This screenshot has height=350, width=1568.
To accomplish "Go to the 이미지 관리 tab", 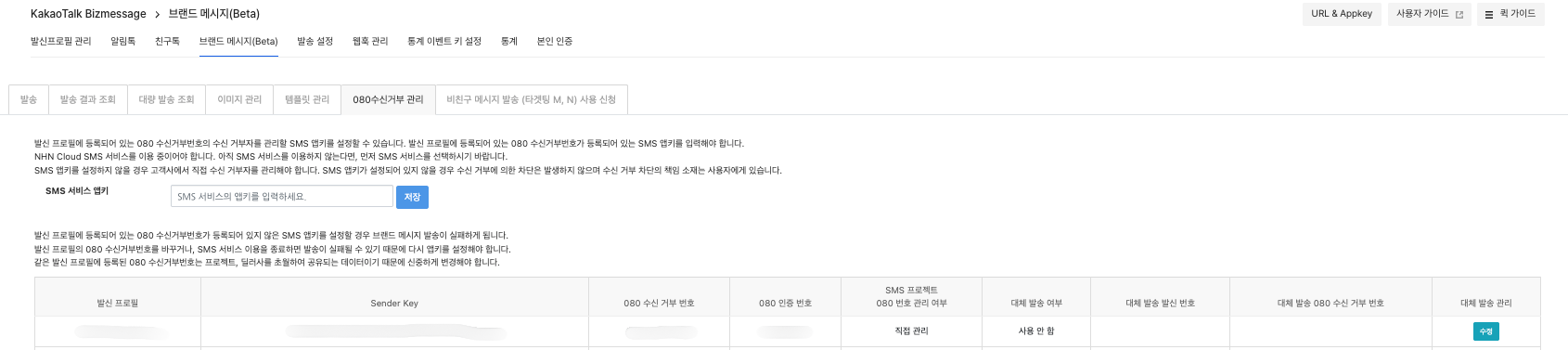I will [x=239, y=99].
